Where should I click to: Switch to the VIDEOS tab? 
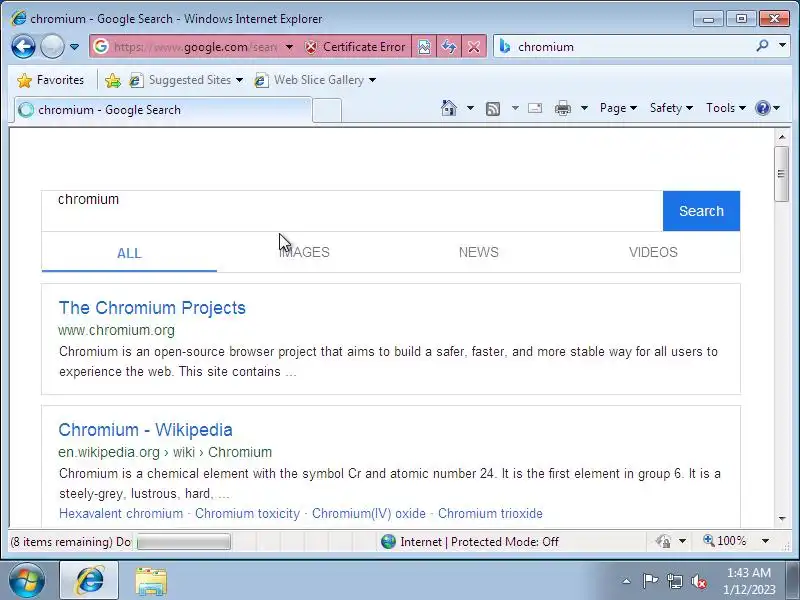(x=653, y=253)
